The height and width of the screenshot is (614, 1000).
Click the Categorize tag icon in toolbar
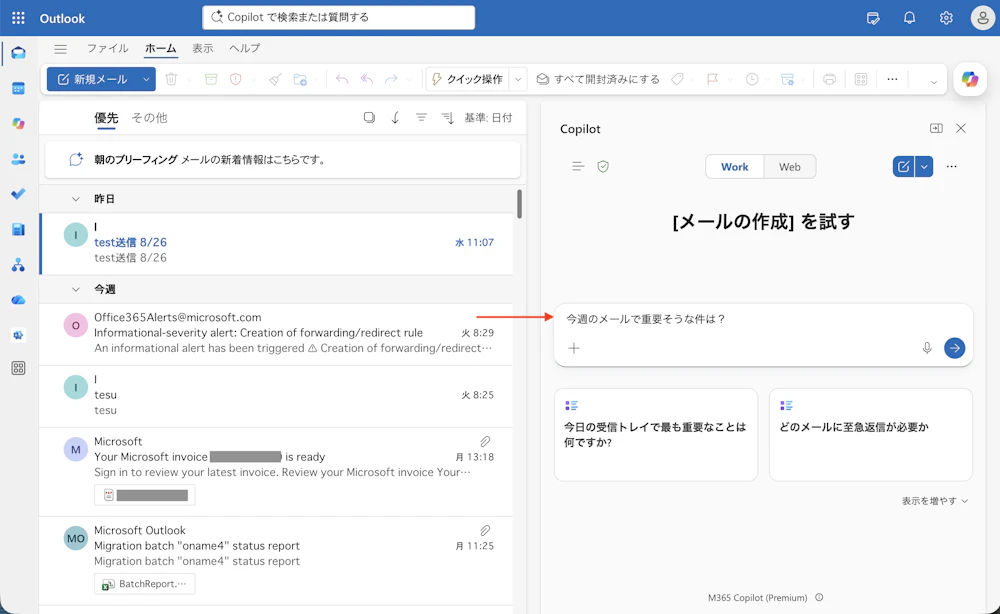point(677,79)
